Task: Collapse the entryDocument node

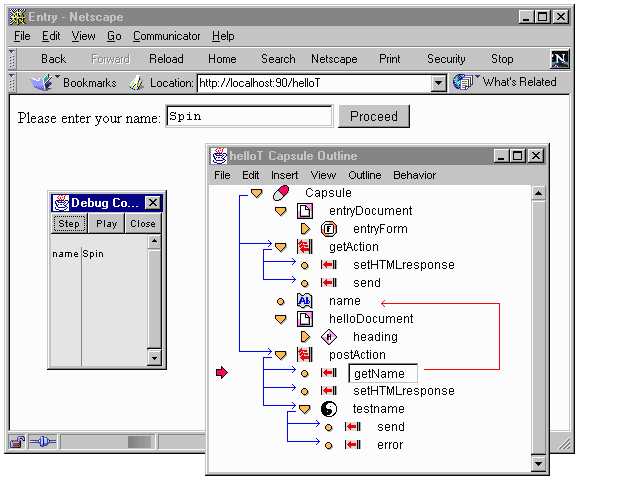Action: click(x=280, y=211)
